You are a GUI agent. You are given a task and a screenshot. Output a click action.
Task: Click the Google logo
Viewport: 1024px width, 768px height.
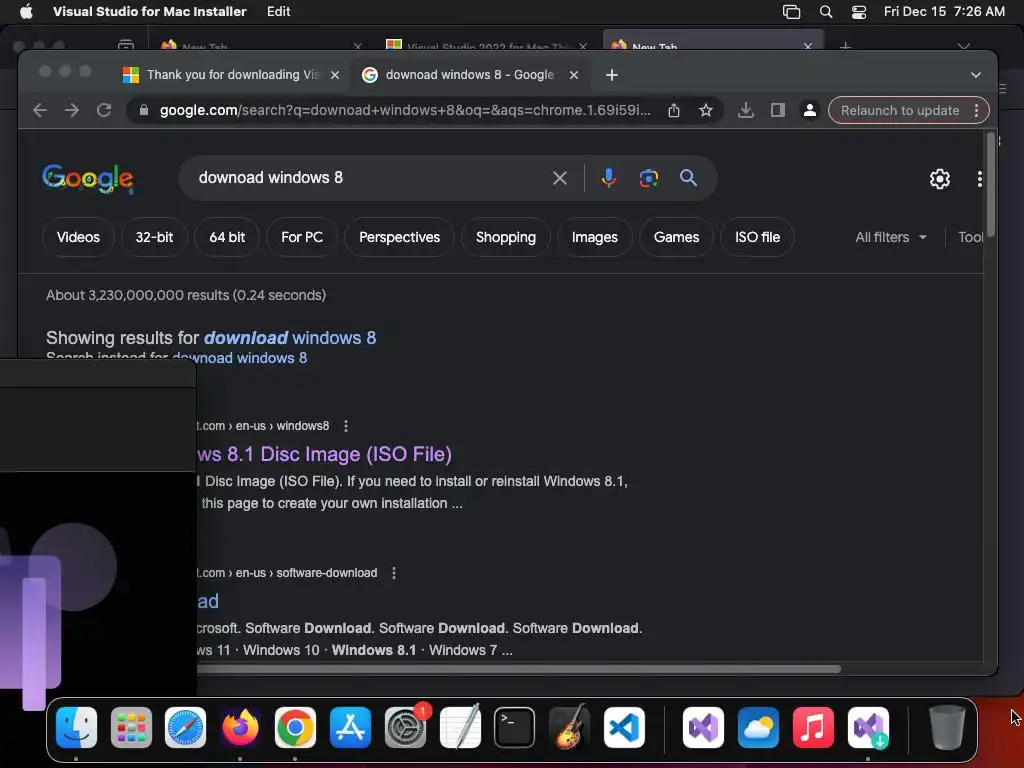point(88,178)
